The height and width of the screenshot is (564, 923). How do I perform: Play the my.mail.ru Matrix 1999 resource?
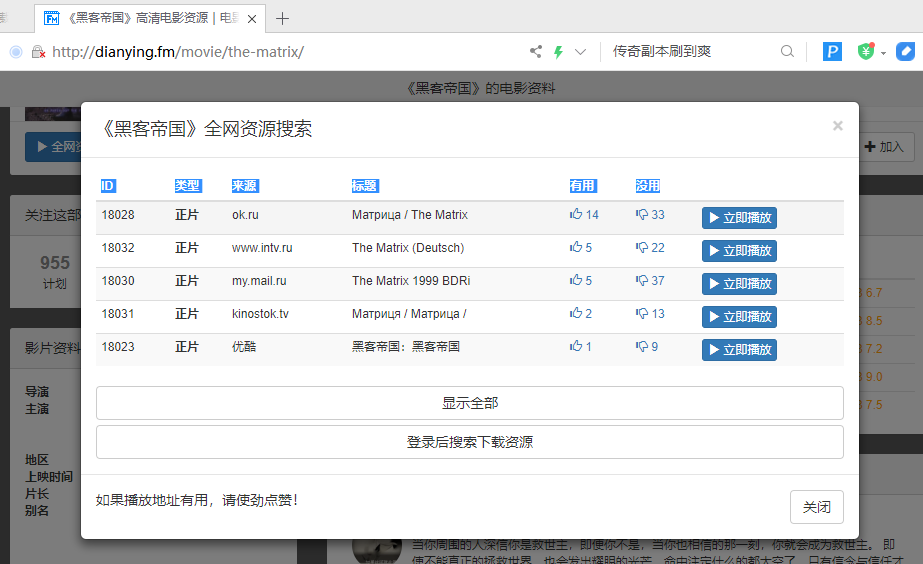coord(739,284)
